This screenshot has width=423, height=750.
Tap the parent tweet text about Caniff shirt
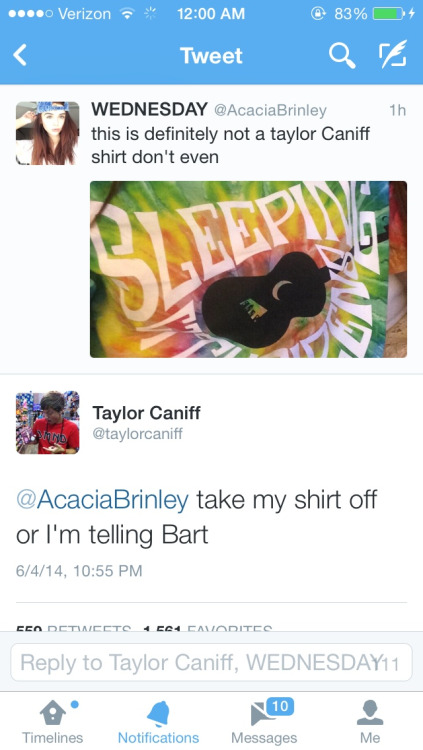pyautogui.click(x=230, y=144)
